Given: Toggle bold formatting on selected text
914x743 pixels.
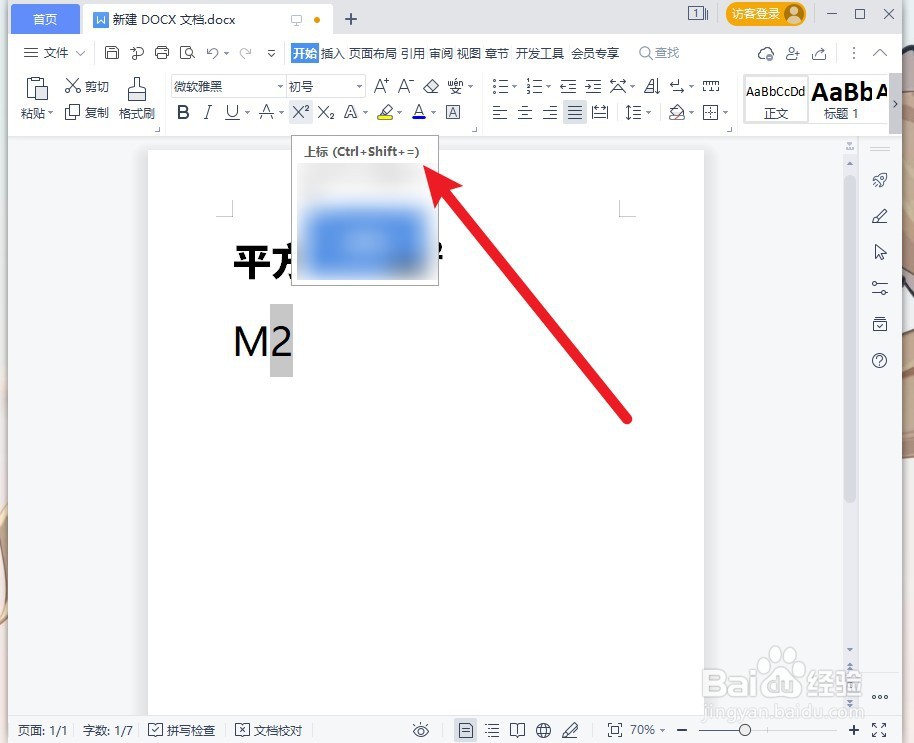Looking at the screenshot, I should click(x=183, y=112).
